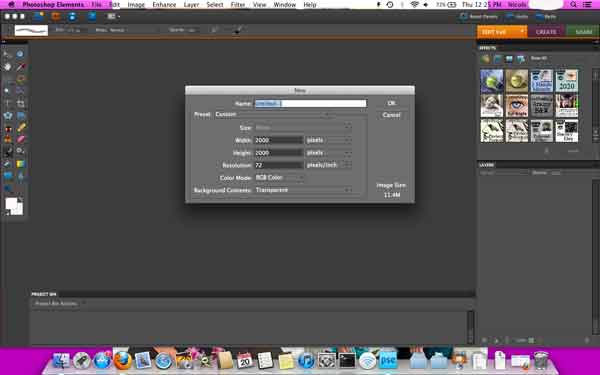The image size is (600, 375).
Task: Select the Crop tool
Action: [x=20, y=103]
